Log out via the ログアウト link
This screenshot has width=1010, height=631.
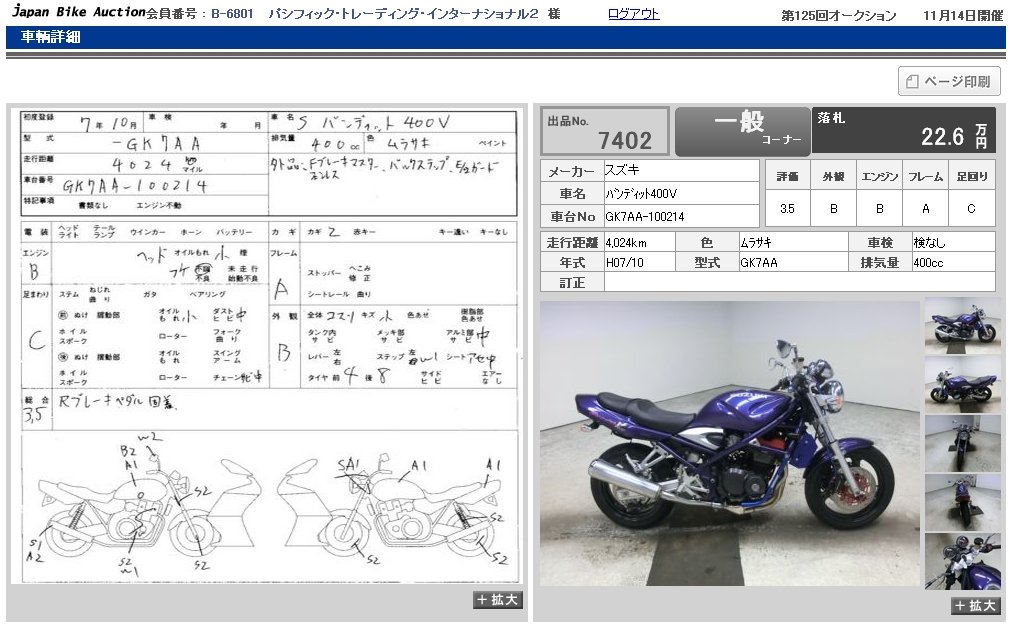633,14
